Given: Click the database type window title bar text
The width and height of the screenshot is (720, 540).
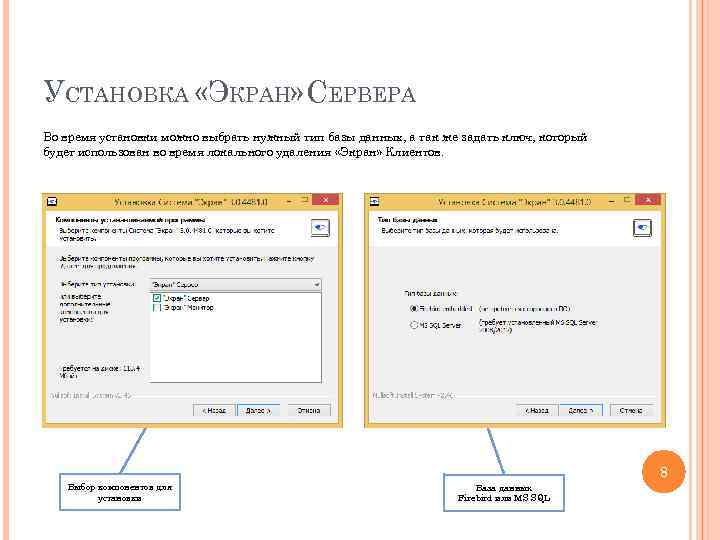Looking at the screenshot, I should point(514,202).
